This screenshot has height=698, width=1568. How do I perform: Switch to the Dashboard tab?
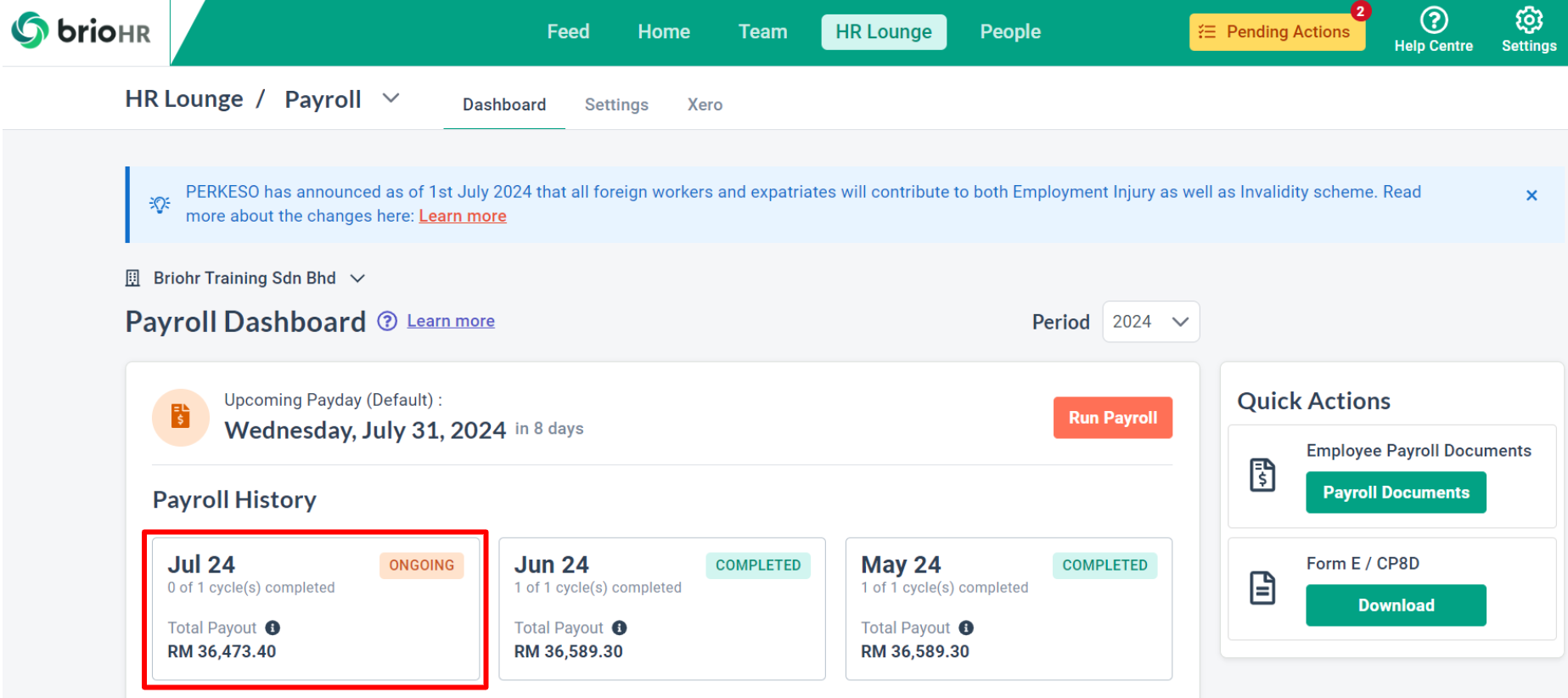point(504,104)
